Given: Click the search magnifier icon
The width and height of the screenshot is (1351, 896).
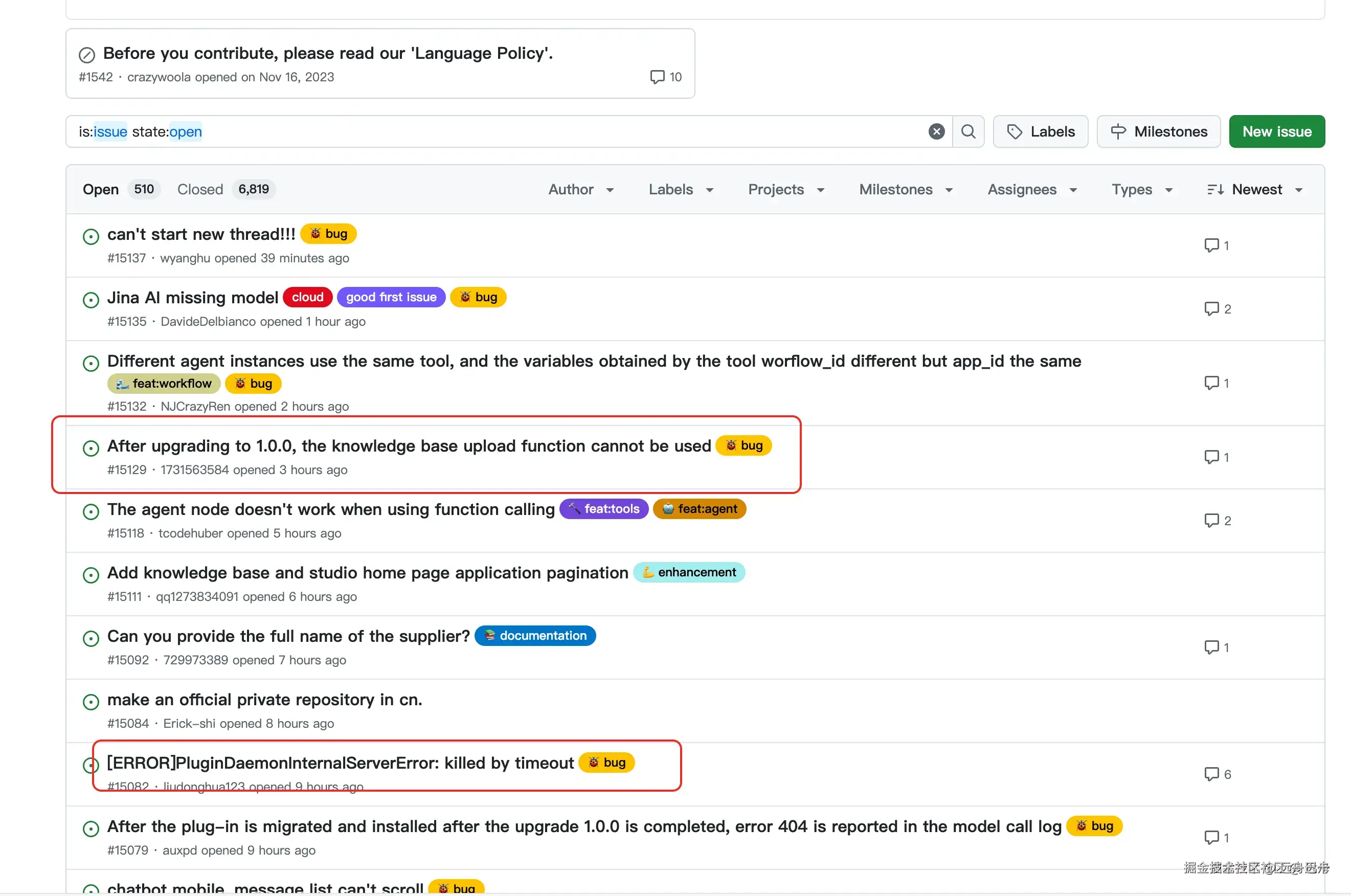Looking at the screenshot, I should 969,131.
